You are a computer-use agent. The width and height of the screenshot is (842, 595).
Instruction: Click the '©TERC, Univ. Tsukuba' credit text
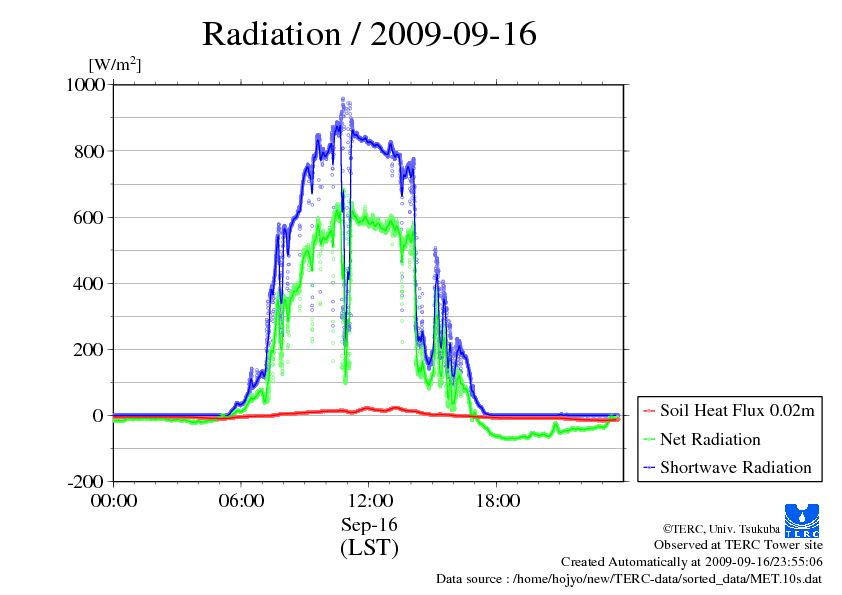(721, 528)
